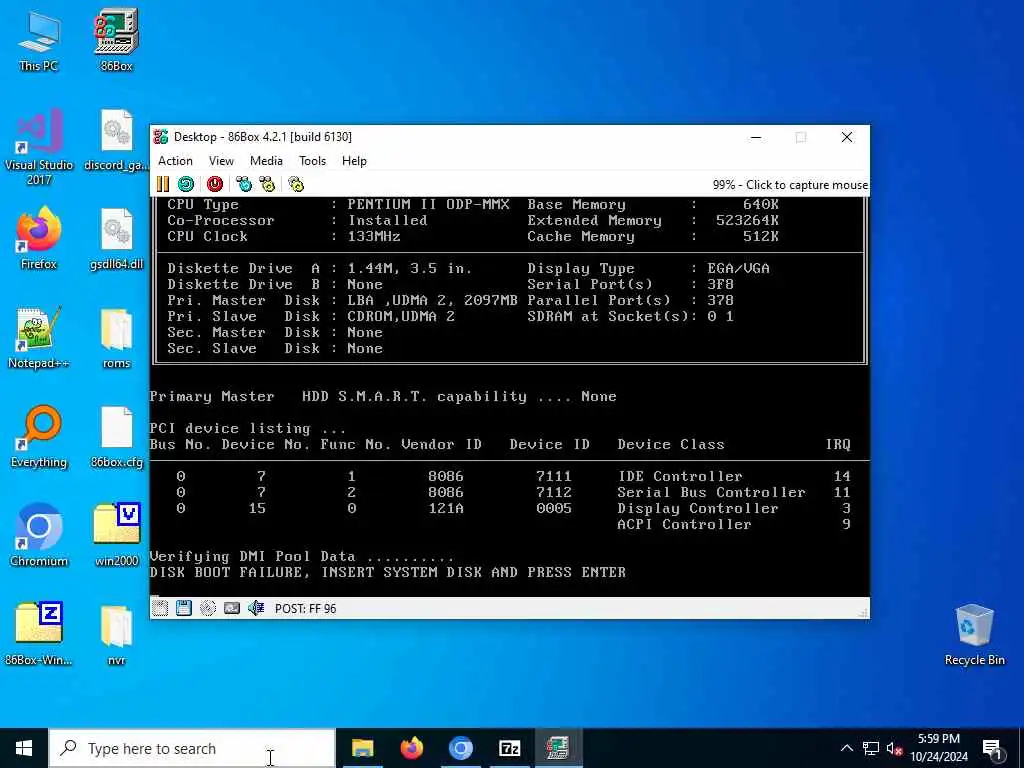Open the Media menu
Screen dimensions: 1024x768
[x=266, y=161]
